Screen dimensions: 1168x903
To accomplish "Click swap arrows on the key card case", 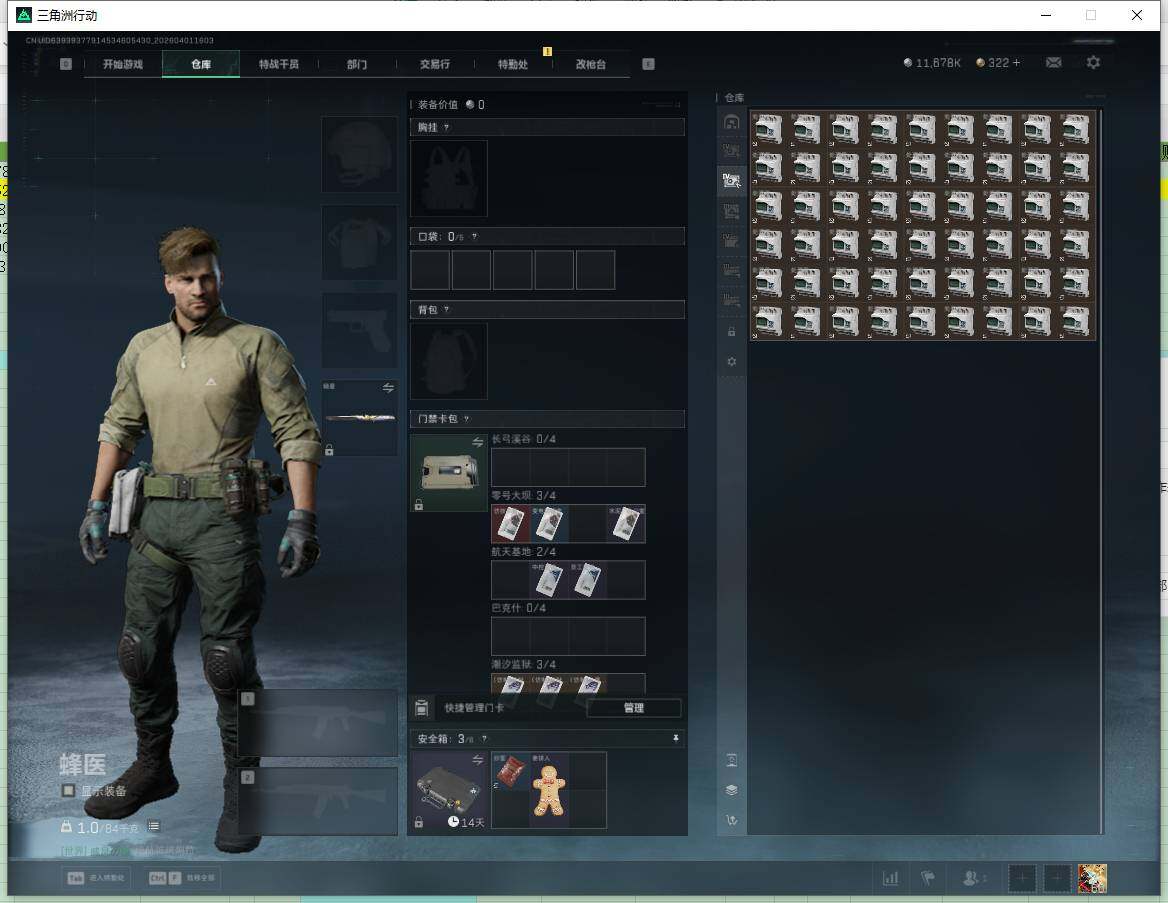I will click(477, 443).
